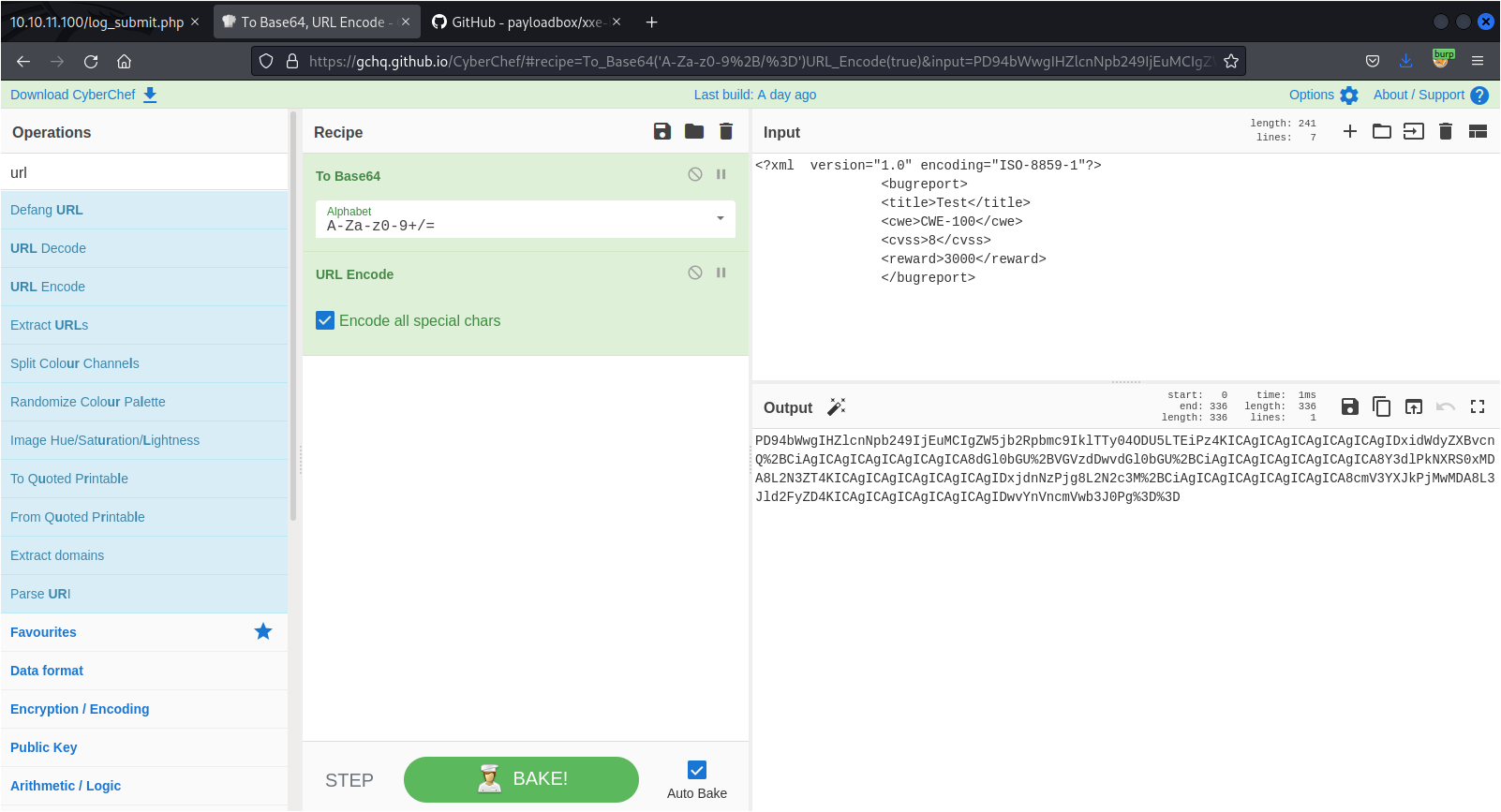Expand the Data format category
The width and height of the screenshot is (1501, 812).
(144, 671)
